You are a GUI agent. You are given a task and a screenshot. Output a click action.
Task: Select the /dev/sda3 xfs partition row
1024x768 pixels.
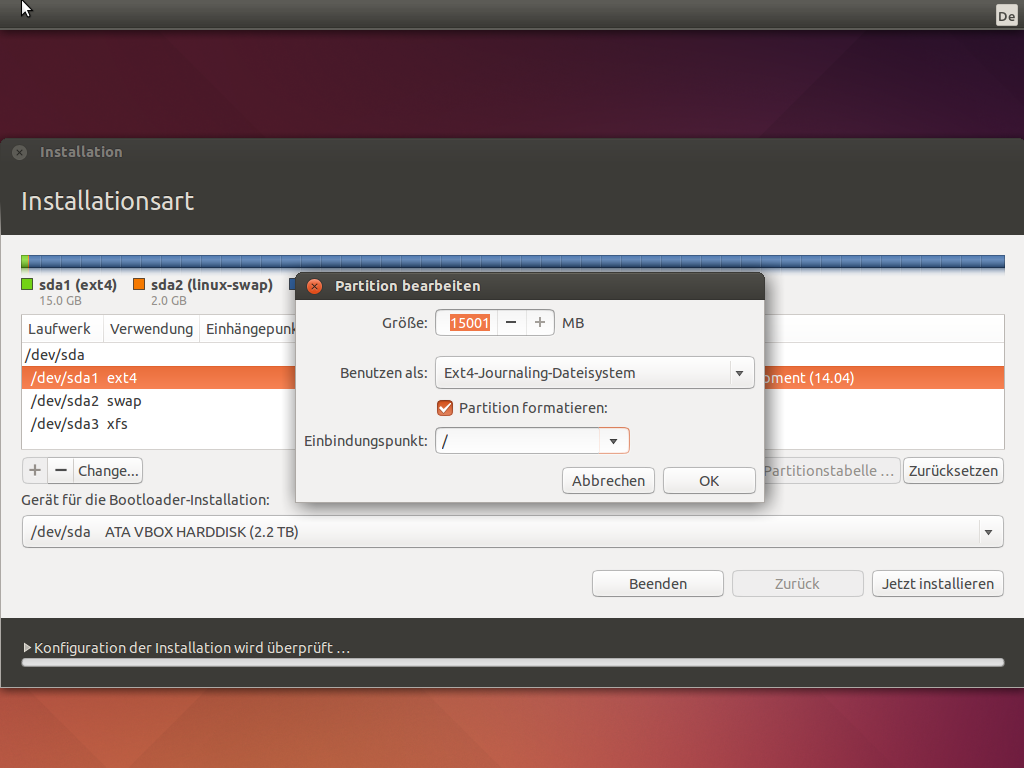point(160,424)
